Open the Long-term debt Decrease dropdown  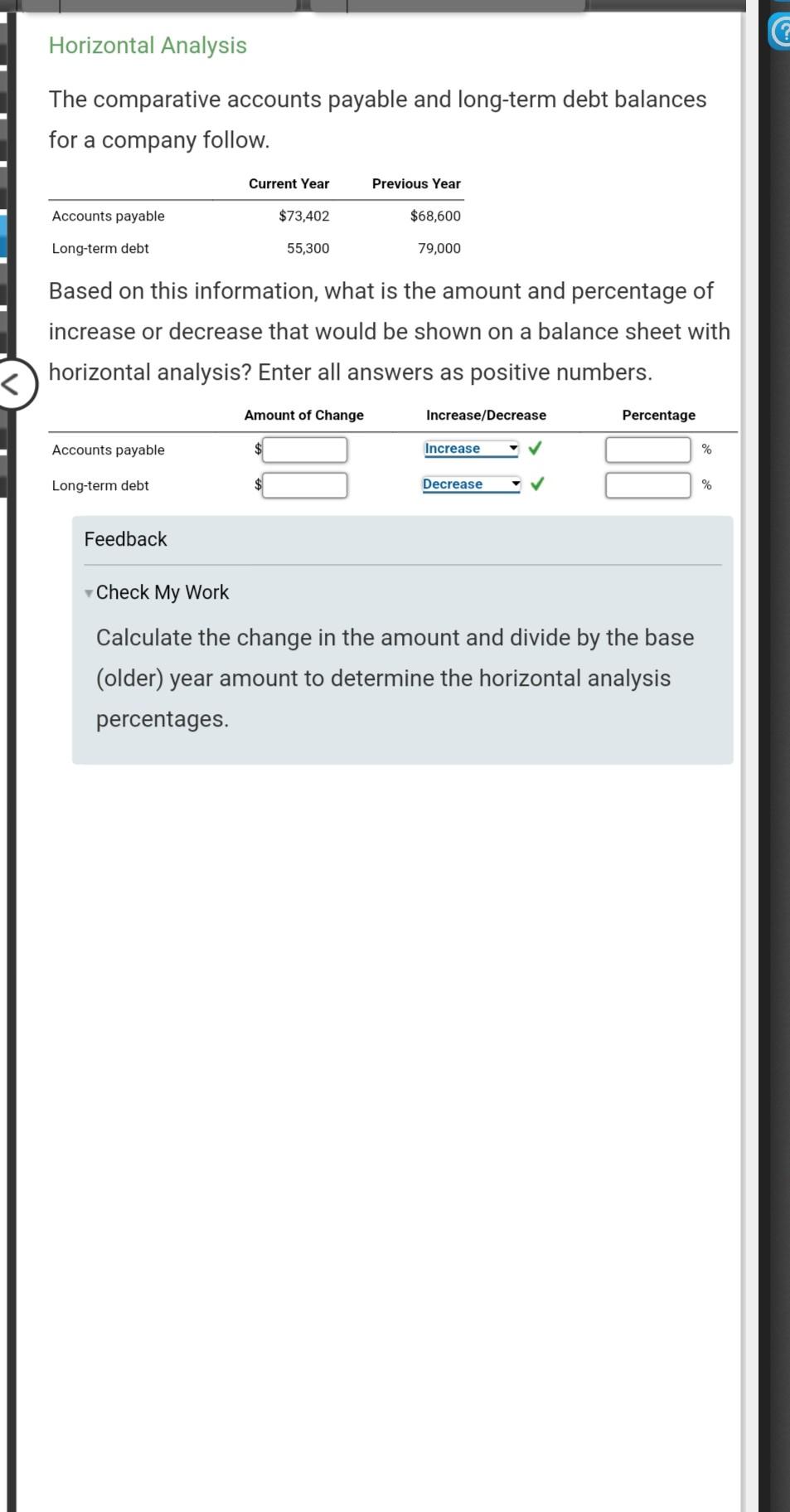pos(471,484)
